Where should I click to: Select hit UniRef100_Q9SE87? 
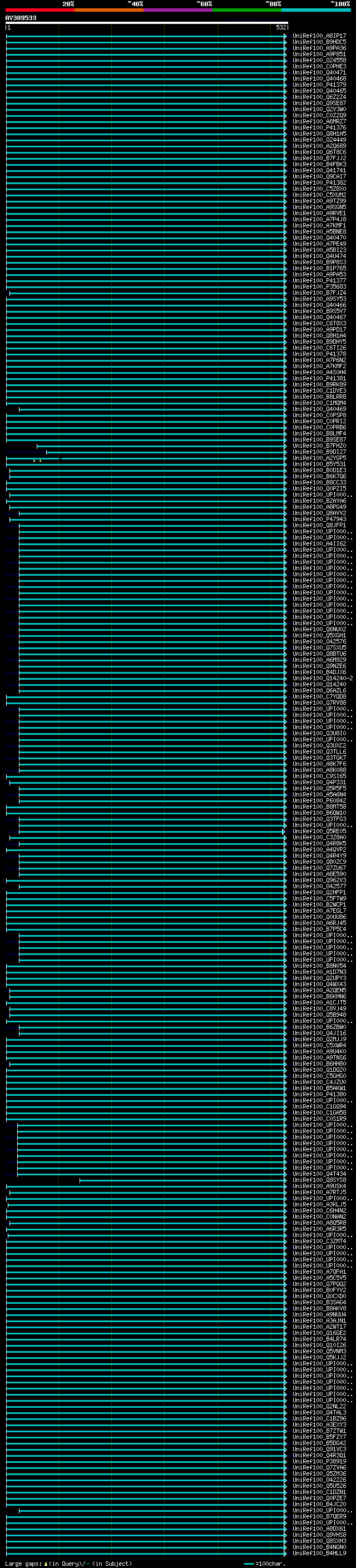point(319,103)
